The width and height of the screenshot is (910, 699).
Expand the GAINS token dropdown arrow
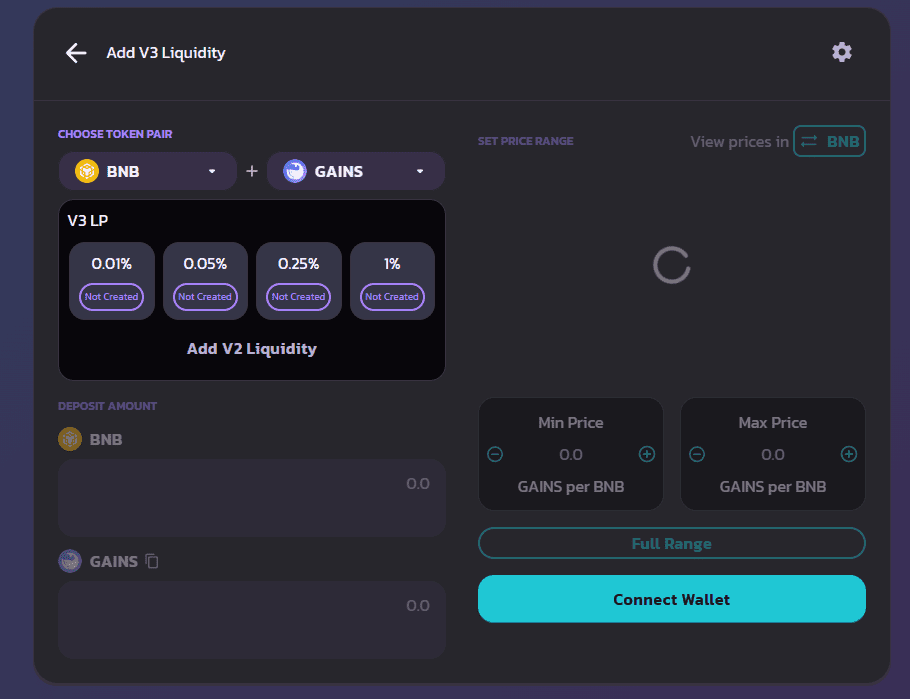click(420, 171)
